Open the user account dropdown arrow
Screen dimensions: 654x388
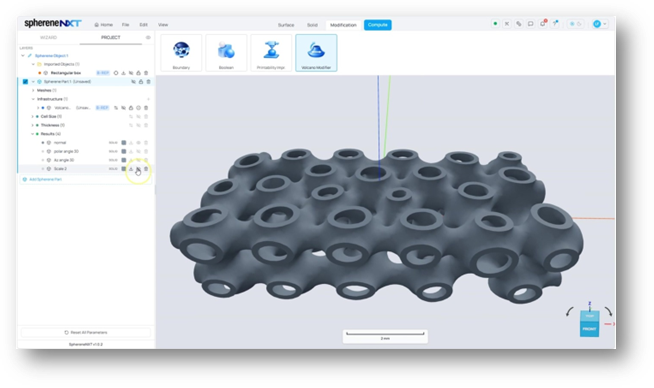[604, 24]
